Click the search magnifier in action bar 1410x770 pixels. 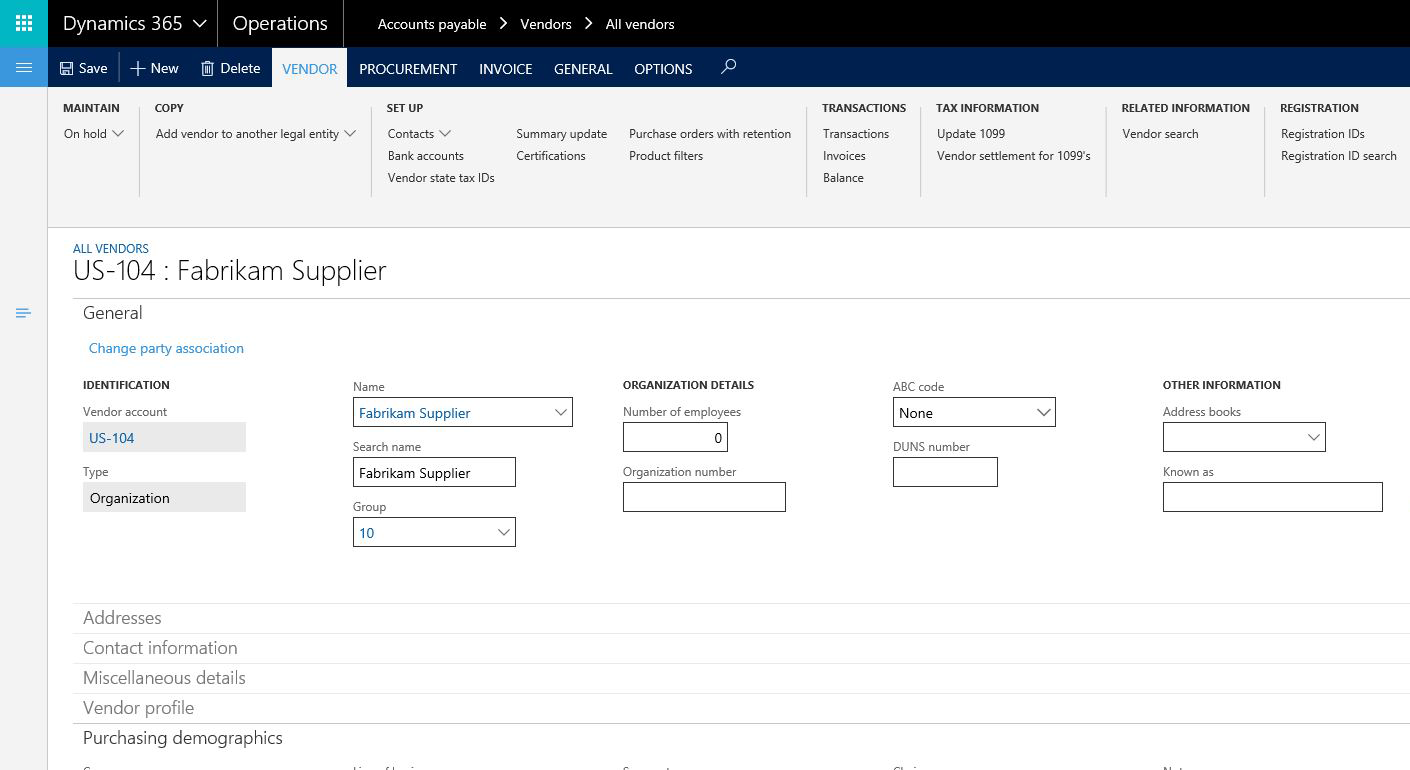pos(729,67)
